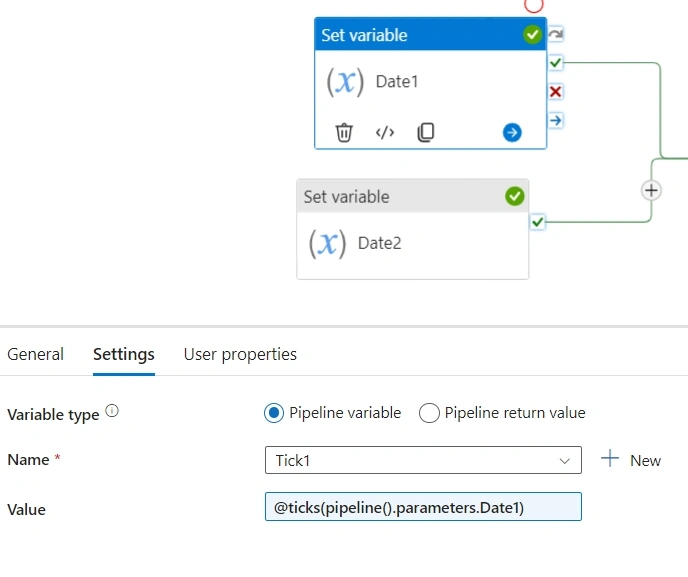
Task: Click blue arrow add-output icon on Date1
Action: (512, 132)
